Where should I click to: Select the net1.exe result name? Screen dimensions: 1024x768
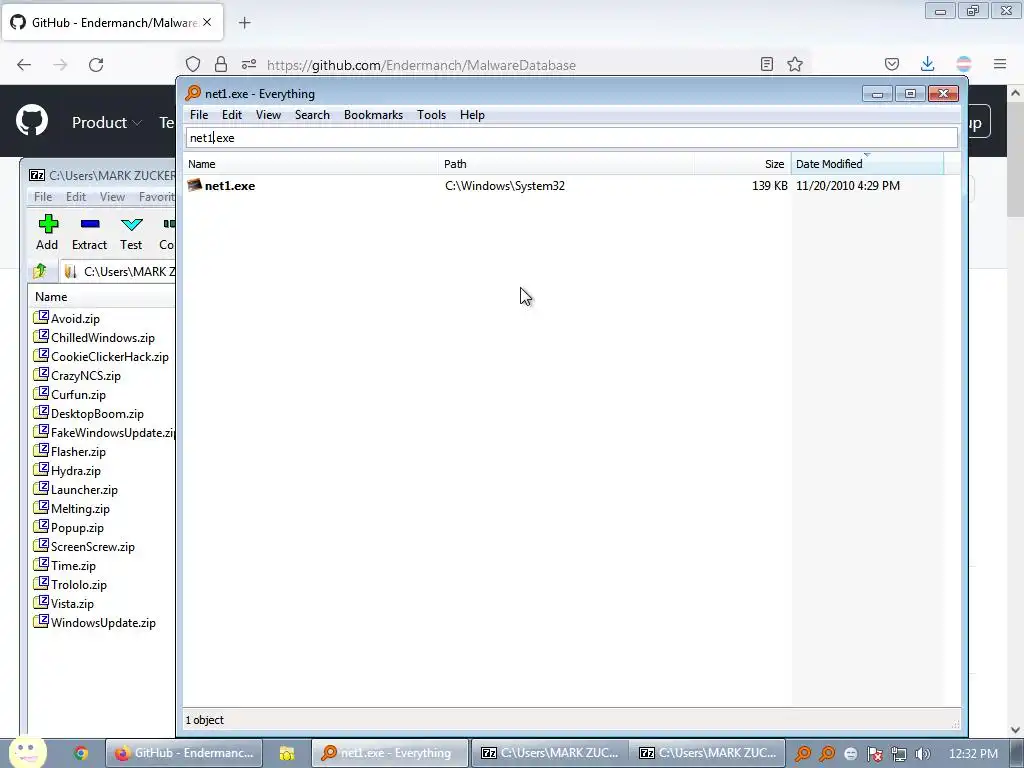tap(230, 186)
